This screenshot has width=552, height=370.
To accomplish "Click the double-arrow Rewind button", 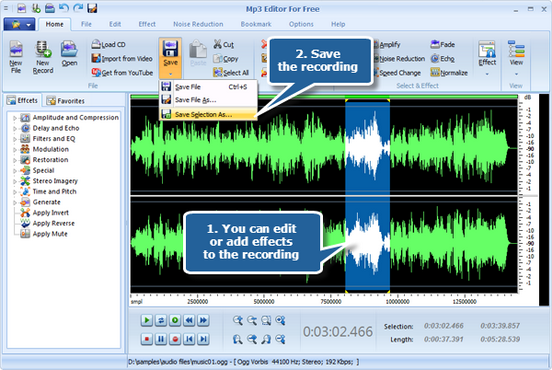I will 189,320.
